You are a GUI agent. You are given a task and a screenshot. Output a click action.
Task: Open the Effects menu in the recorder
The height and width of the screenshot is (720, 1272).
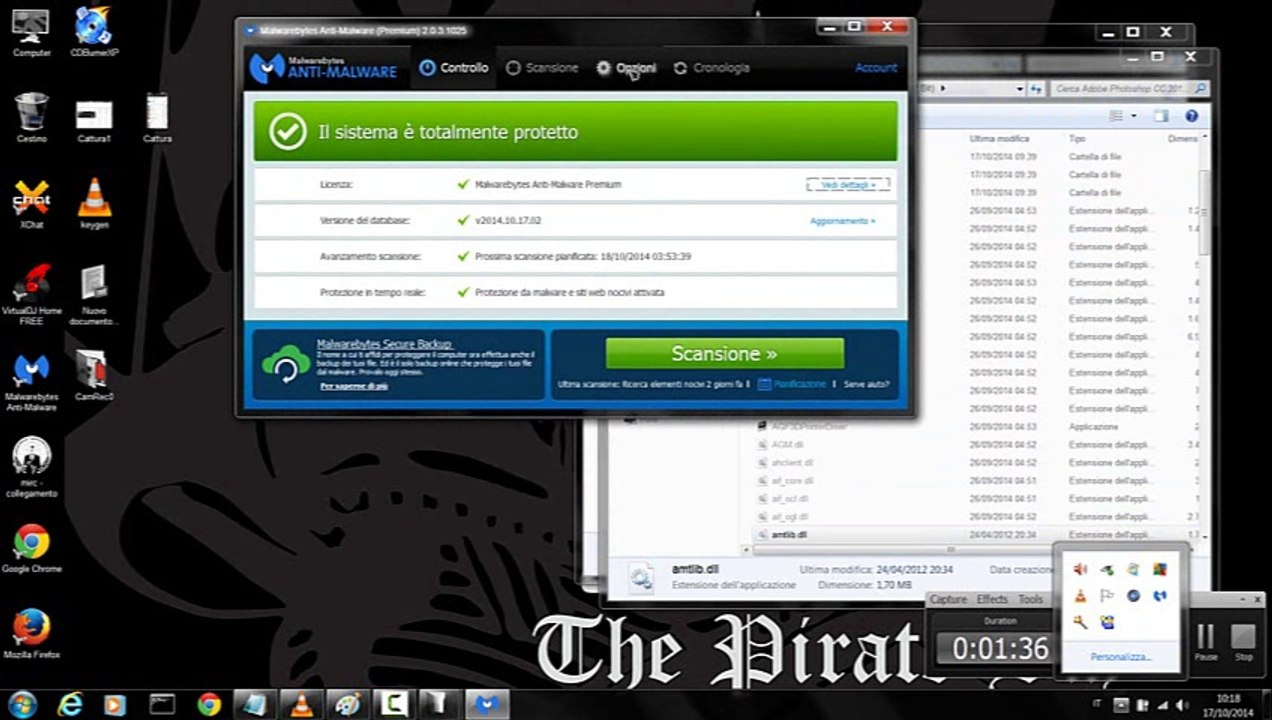pyautogui.click(x=992, y=599)
